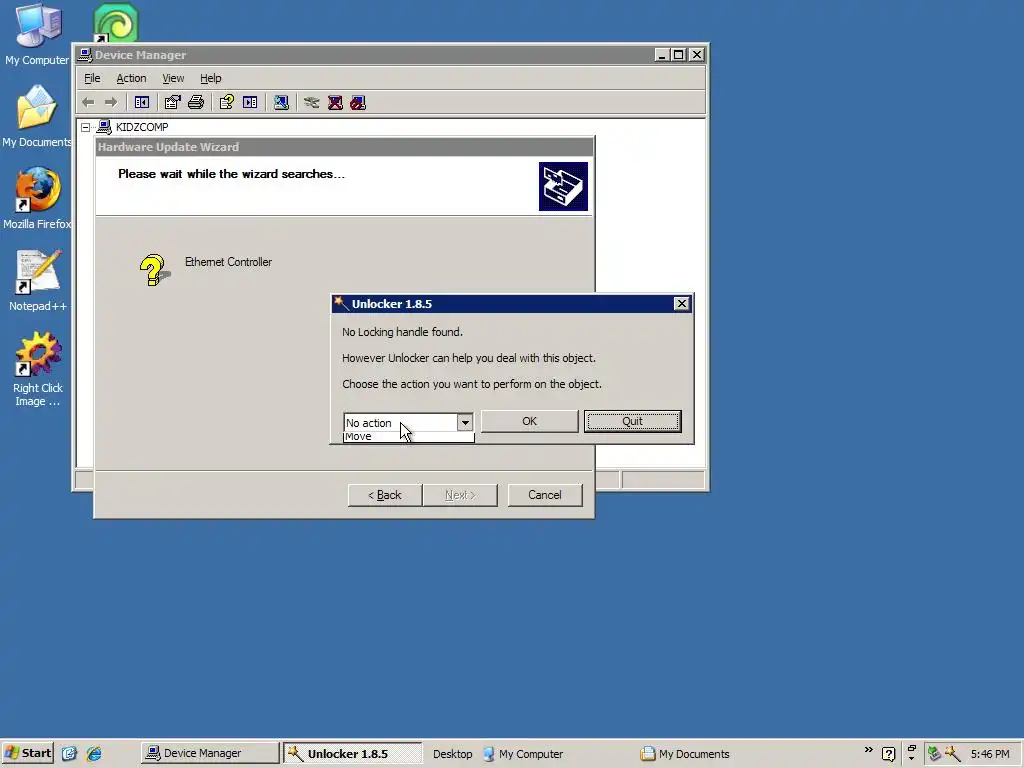Image resolution: width=1024 pixels, height=768 pixels.
Task: Click the Start button
Action: [28, 753]
